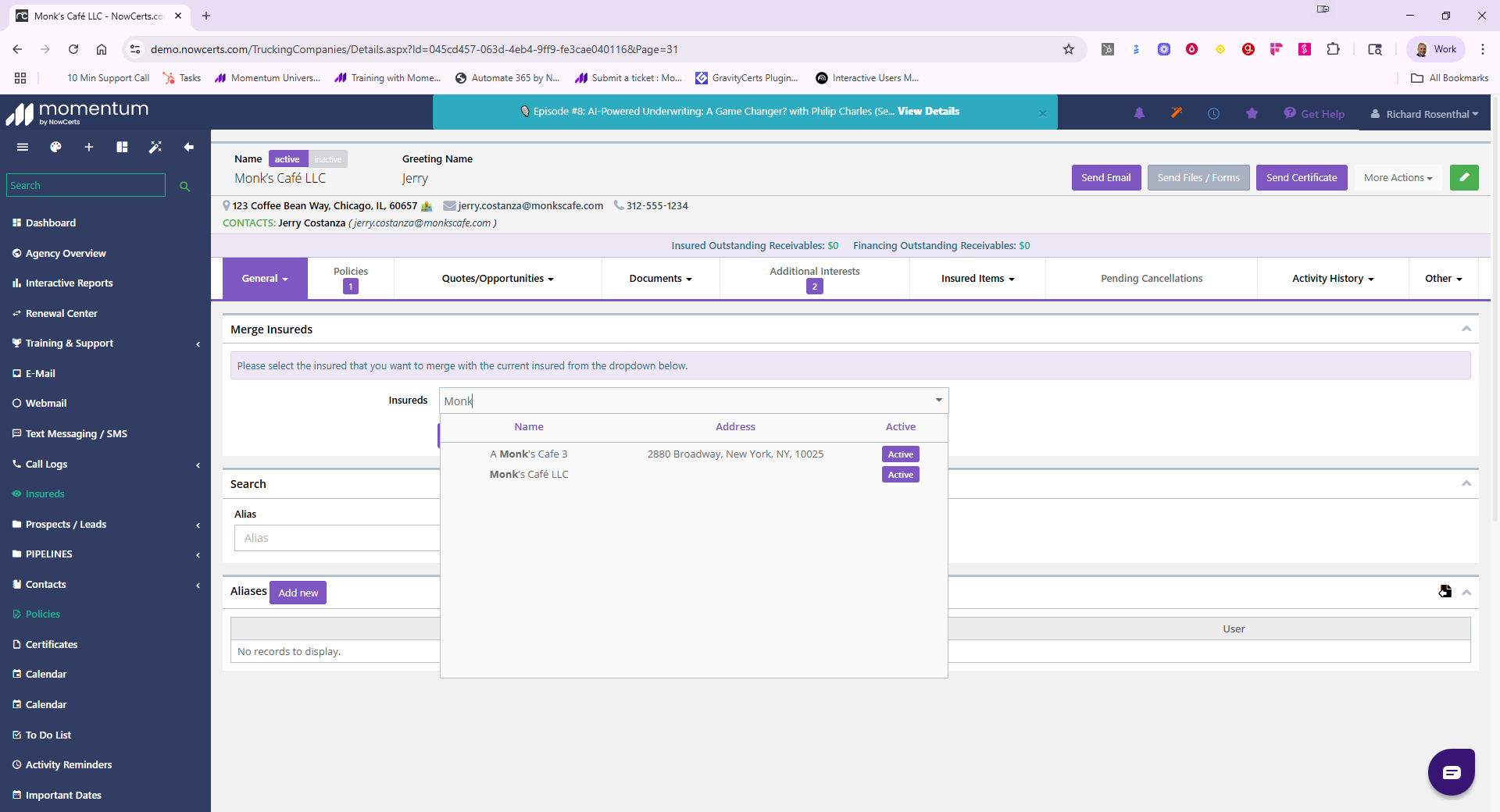Click the Insureds search input
The width and height of the screenshot is (1500, 812).
[x=684, y=401]
